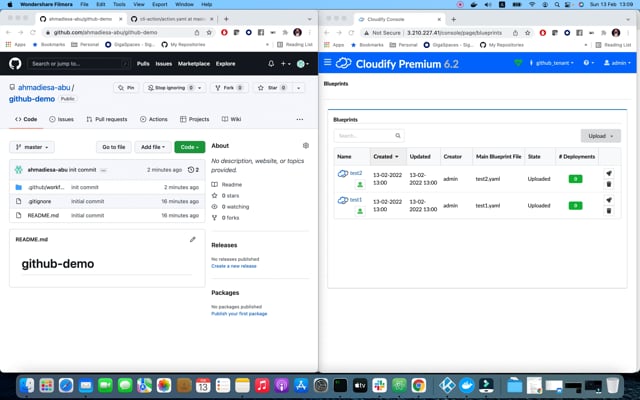
Task: Open the Wiki tab
Action: 231,119
